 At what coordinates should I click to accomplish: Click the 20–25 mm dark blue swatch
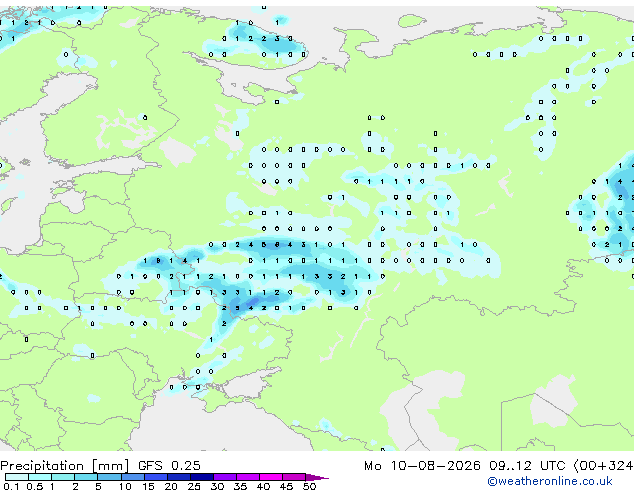tap(179, 477)
